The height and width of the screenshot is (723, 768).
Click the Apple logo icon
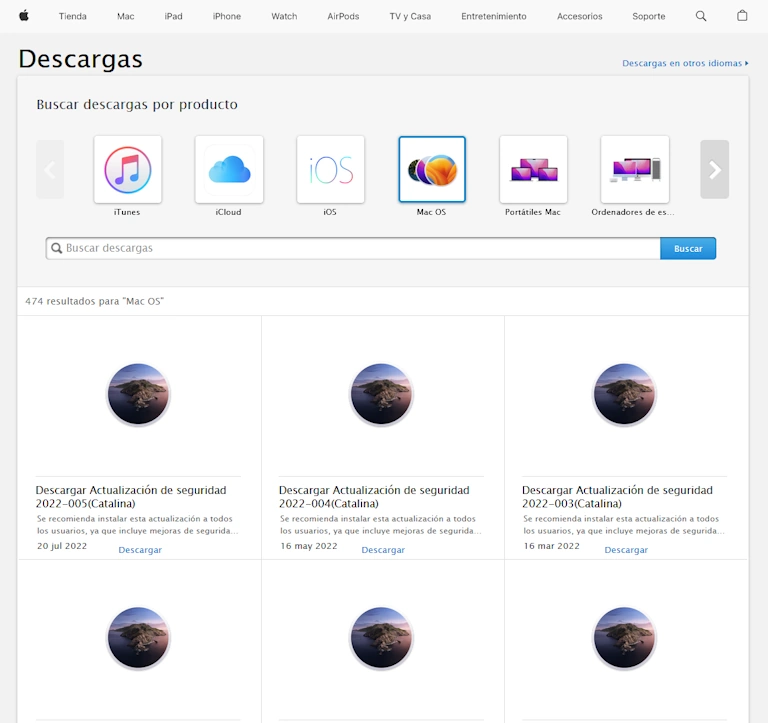(x=24, y=16)
